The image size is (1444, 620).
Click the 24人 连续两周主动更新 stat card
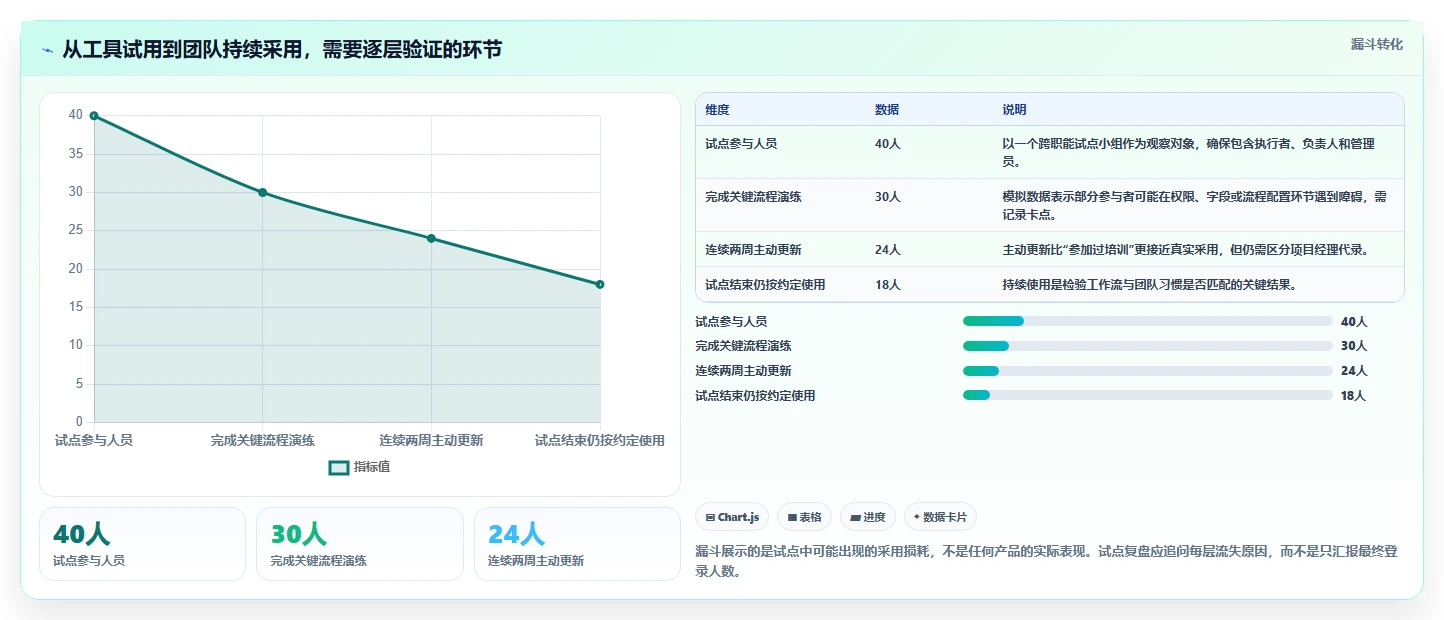pyautogui.click(x=577, y=544)
